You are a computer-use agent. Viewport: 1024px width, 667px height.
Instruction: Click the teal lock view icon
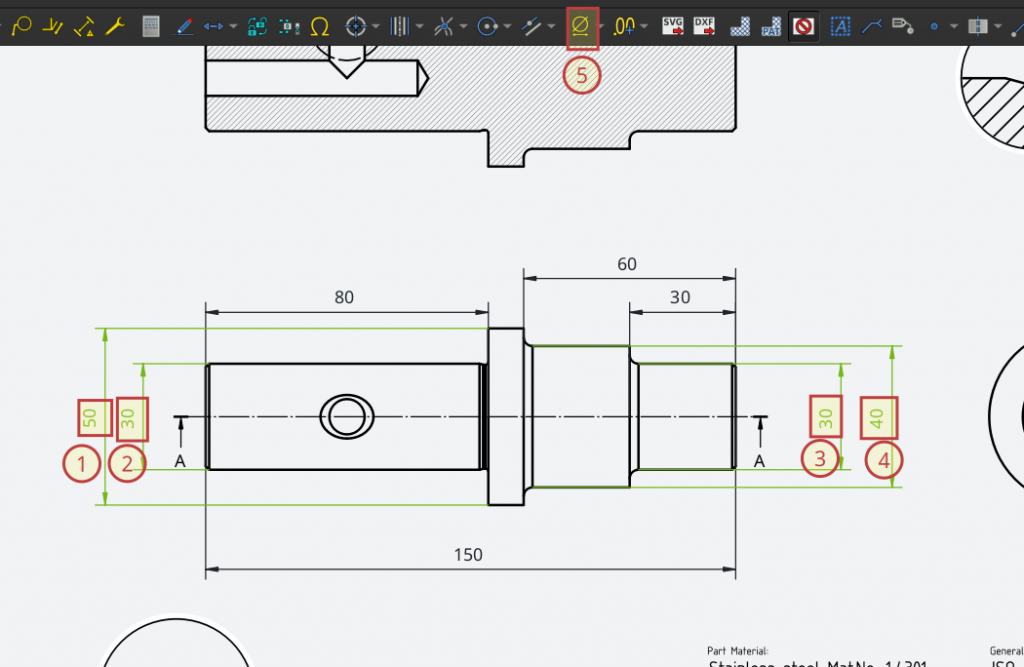(257, 26)
